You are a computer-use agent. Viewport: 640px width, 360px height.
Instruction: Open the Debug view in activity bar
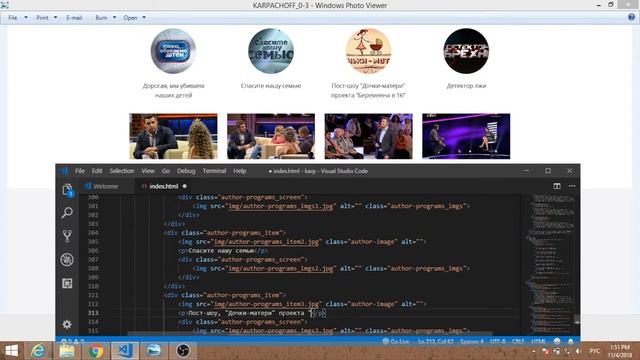pos(67,260)
